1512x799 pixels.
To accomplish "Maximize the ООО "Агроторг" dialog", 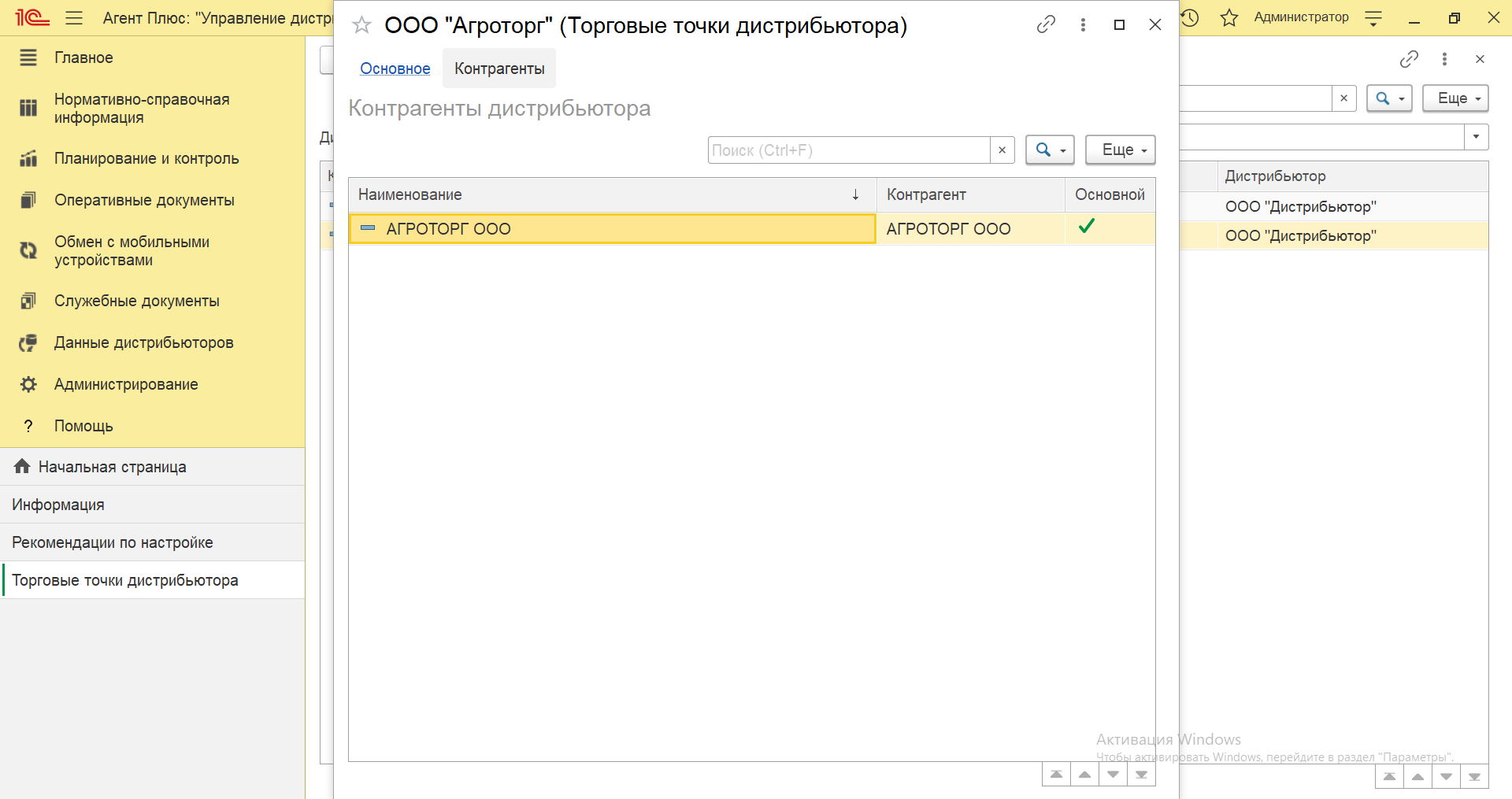I will click(x=1119, y=25).
